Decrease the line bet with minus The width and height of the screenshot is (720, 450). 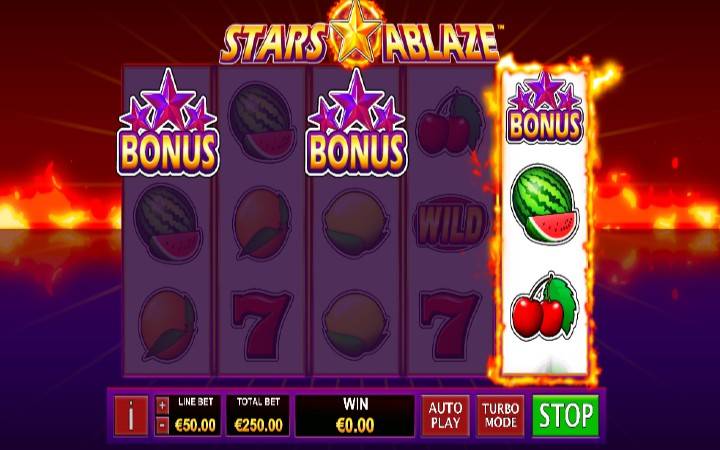[x=162, y=426]
